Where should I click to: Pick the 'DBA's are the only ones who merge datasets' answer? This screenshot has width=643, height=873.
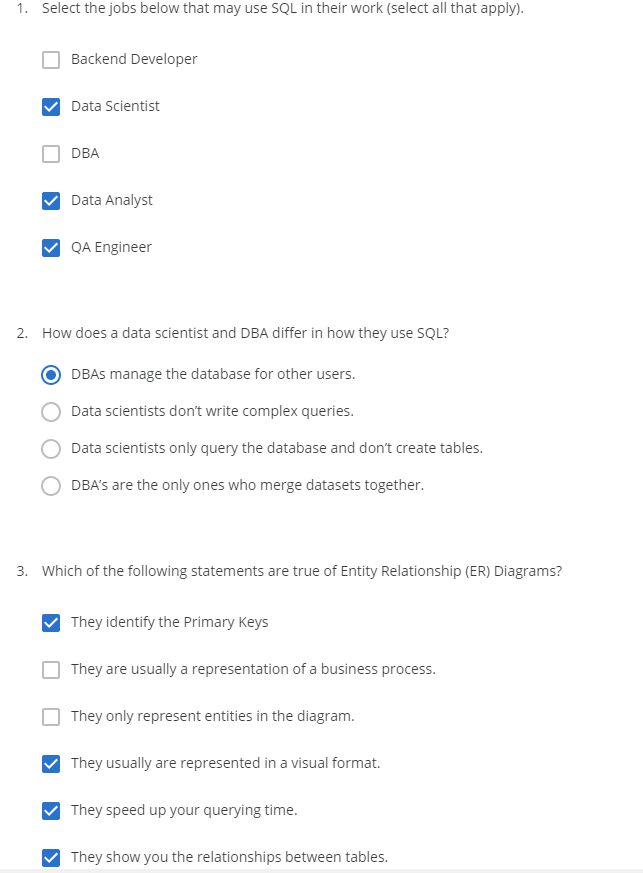click(x=51, y=485)
